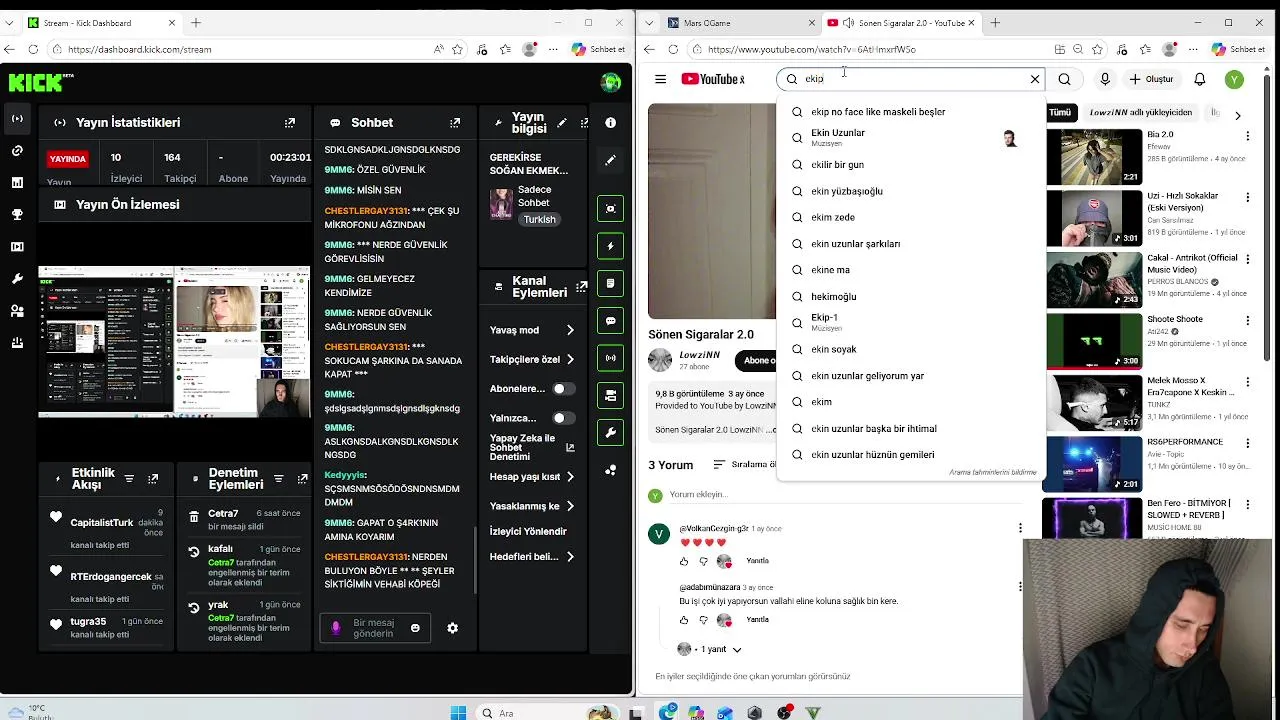Open the Kick sidebar analytics chart icon
Viewport: 1280px width, 720px height.
[x=17, y=183]
